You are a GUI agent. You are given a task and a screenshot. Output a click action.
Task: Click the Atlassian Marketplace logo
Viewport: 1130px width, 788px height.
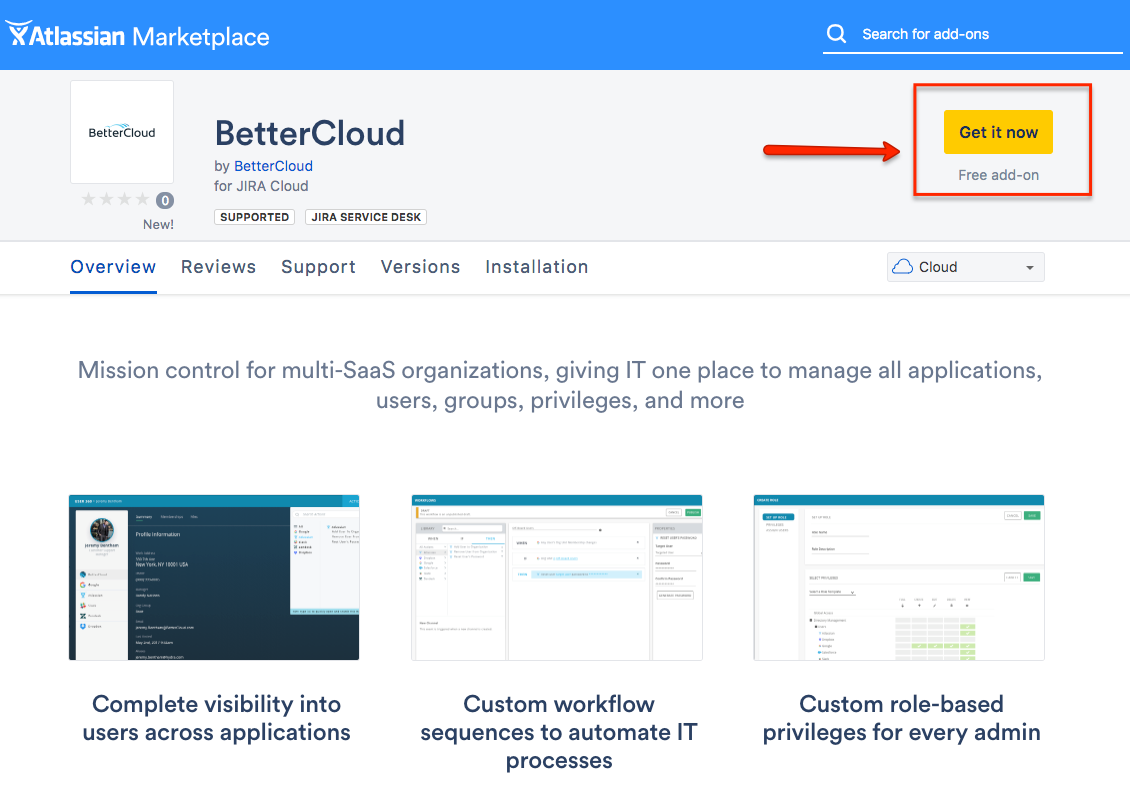tap(138, 35)
